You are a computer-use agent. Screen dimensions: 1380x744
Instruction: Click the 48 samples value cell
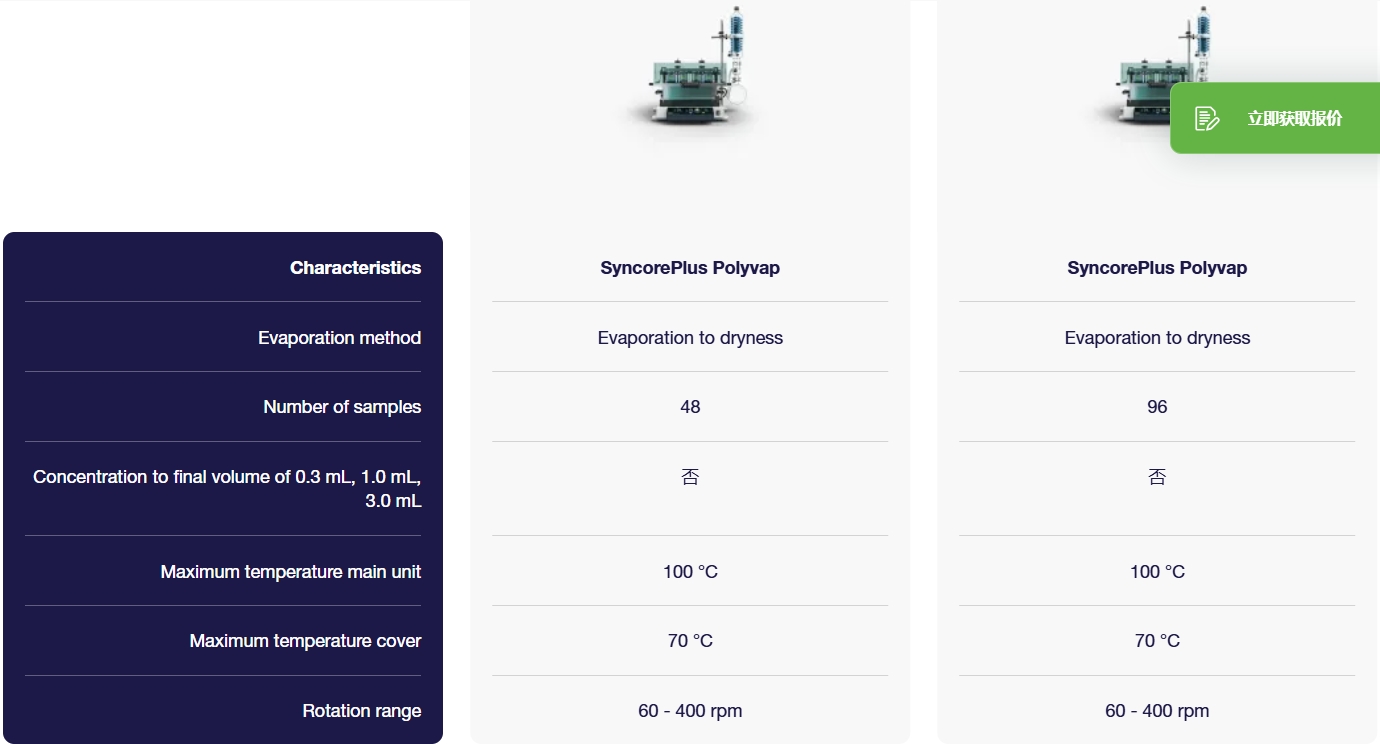pos(690,407)
